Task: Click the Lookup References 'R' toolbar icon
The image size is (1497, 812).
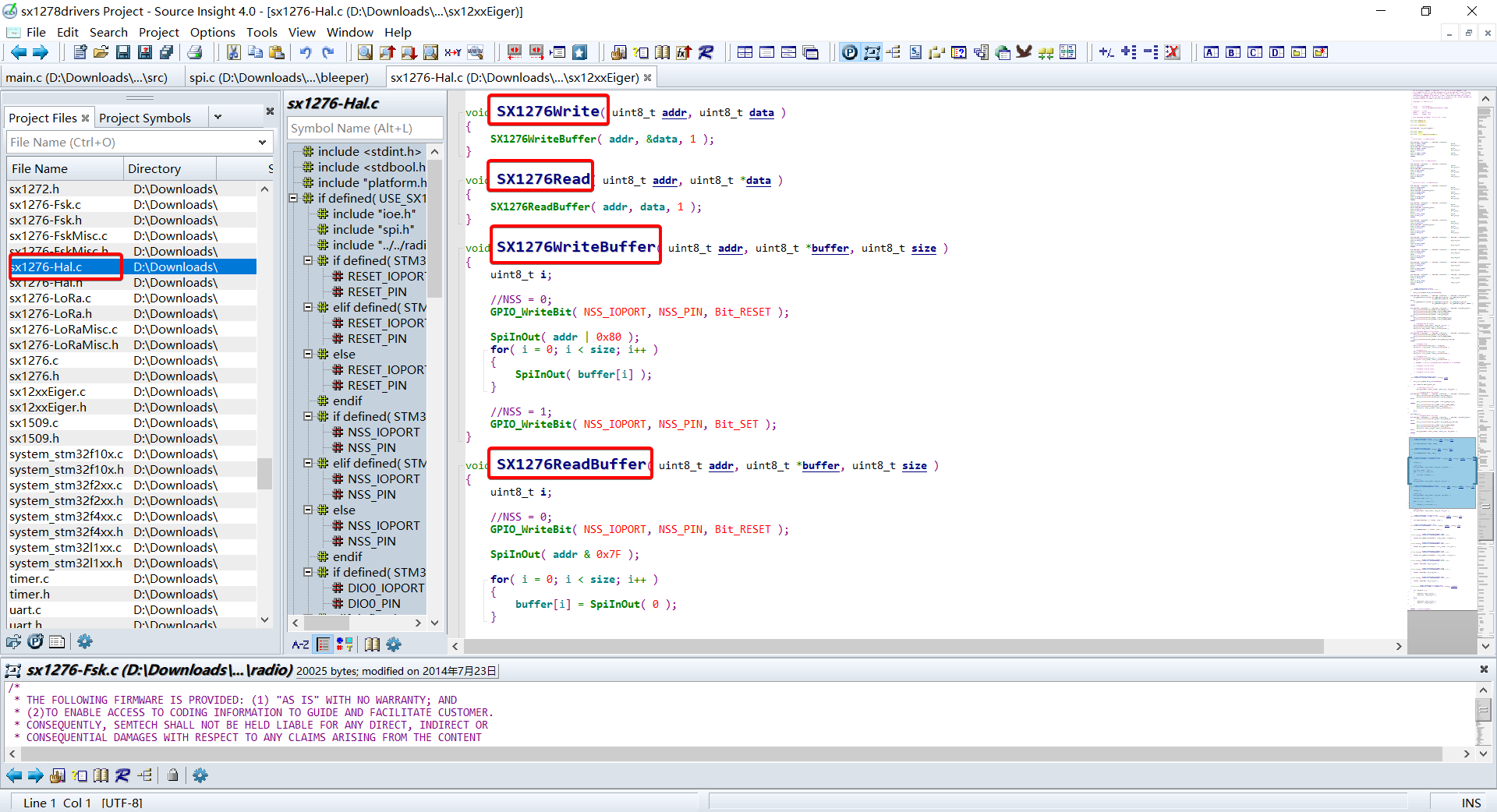Action: [x=706, y=52]
